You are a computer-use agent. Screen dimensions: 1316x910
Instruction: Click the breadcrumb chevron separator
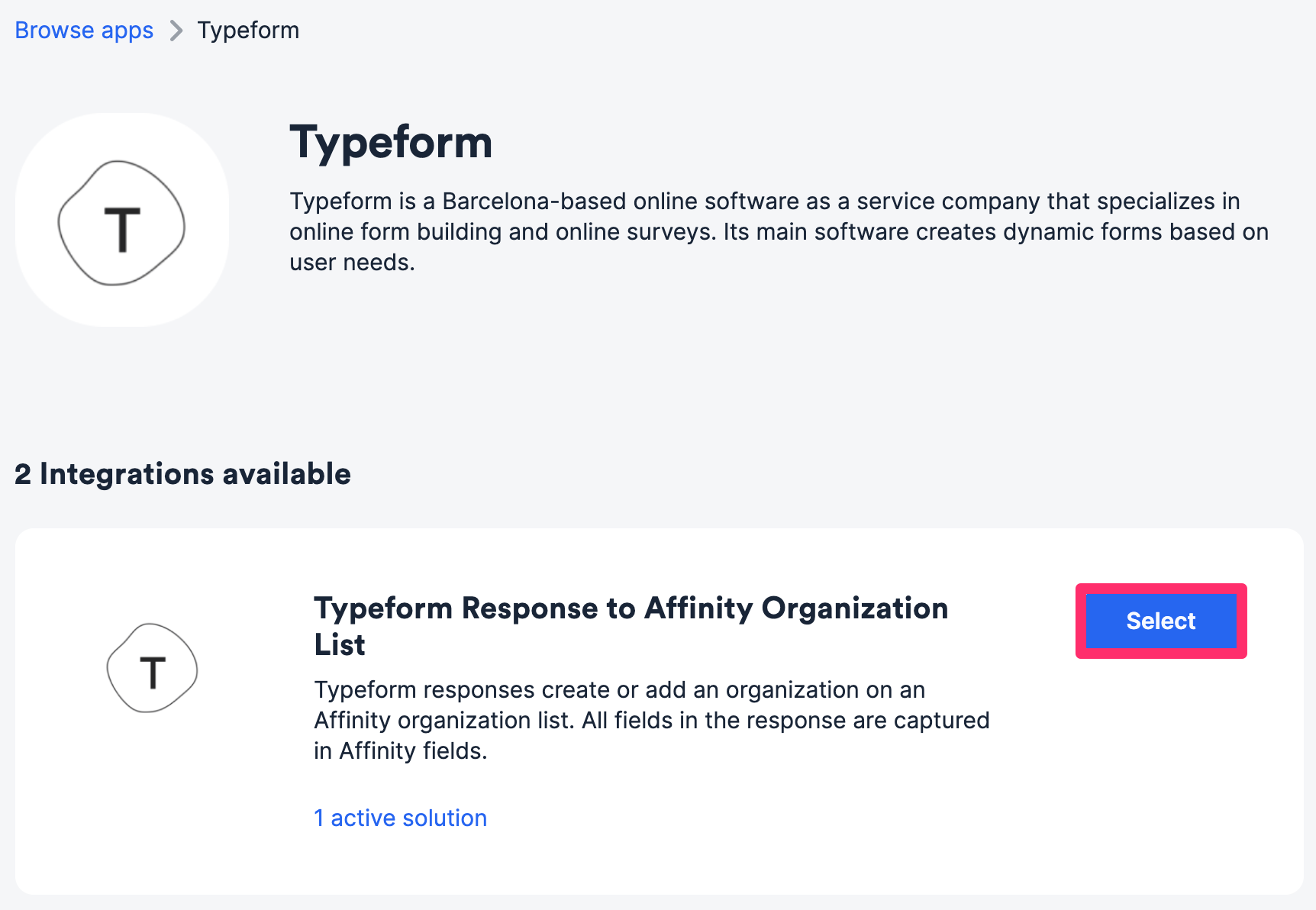click(x=176, y=30)
